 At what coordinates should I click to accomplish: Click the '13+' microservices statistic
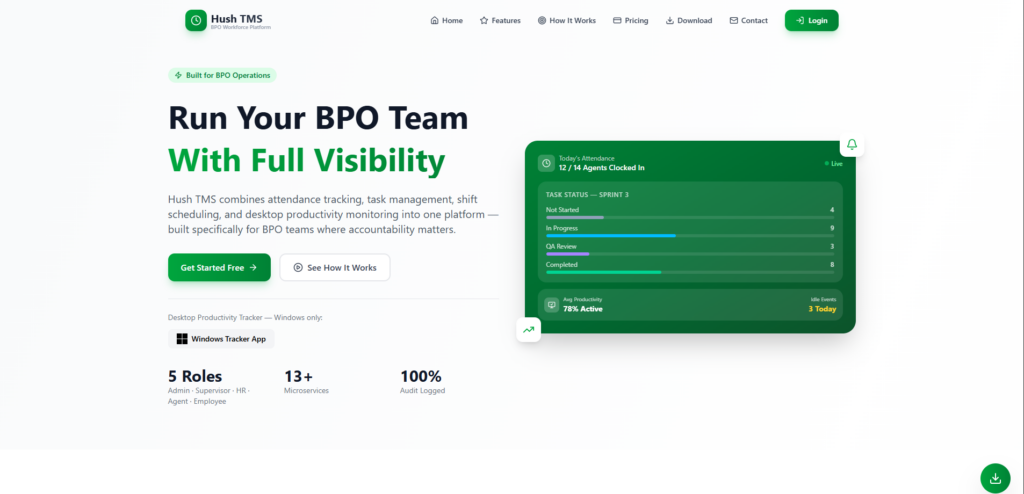pyautogui.click(x=299, y=376)
